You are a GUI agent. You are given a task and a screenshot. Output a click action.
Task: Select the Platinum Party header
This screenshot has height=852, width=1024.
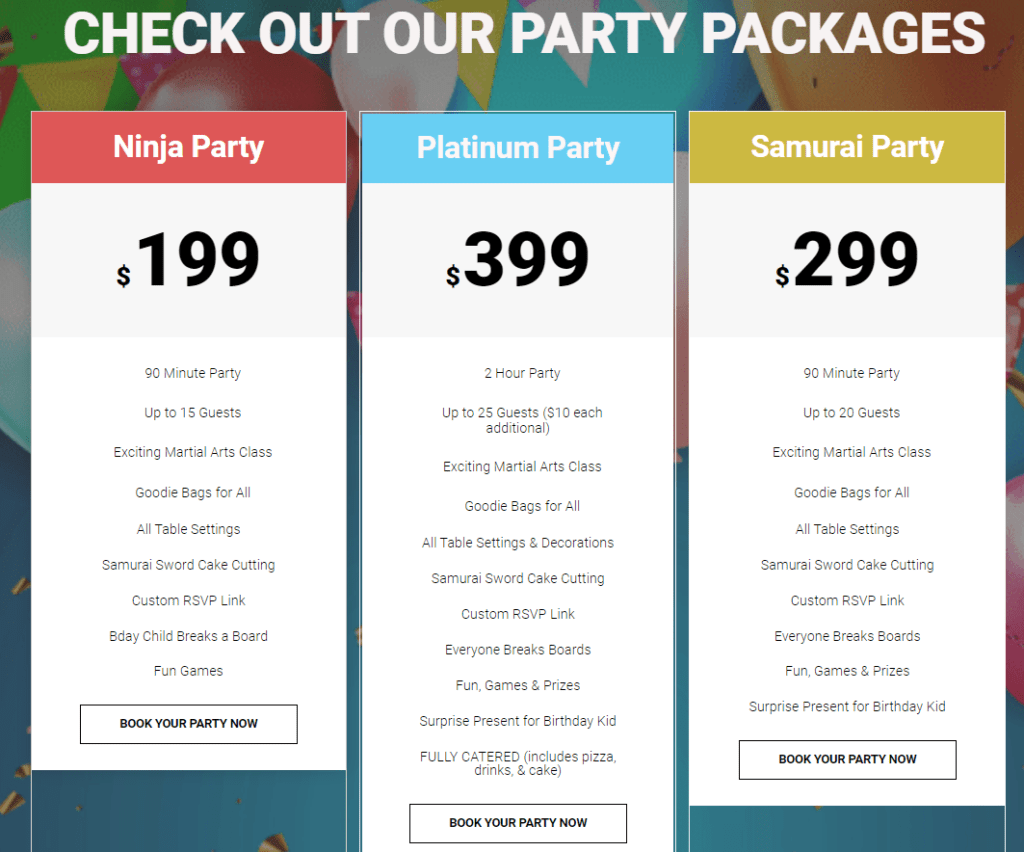click(x=517, y=146)
